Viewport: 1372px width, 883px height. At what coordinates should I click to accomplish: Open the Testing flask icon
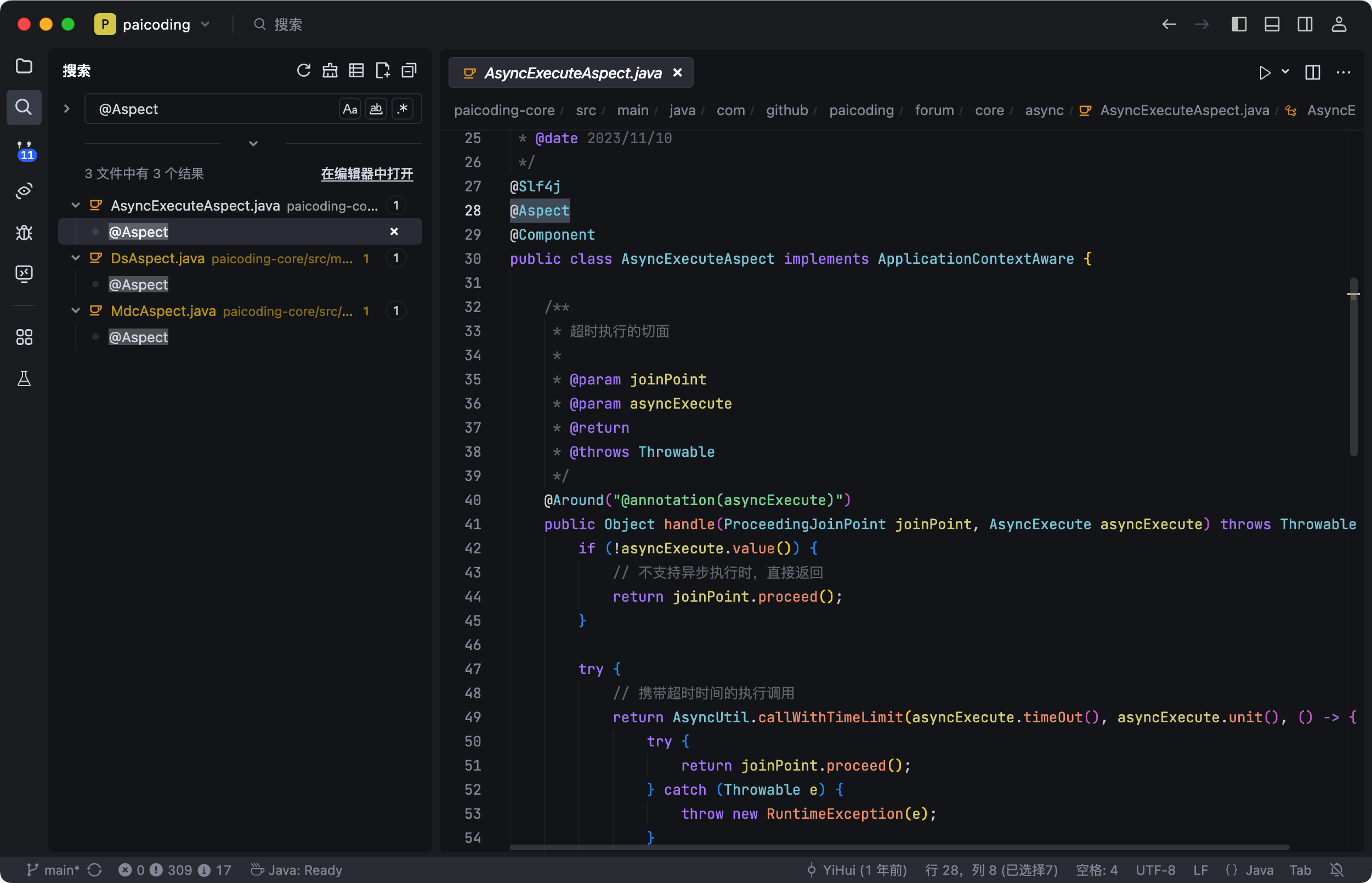click(24, 378)
